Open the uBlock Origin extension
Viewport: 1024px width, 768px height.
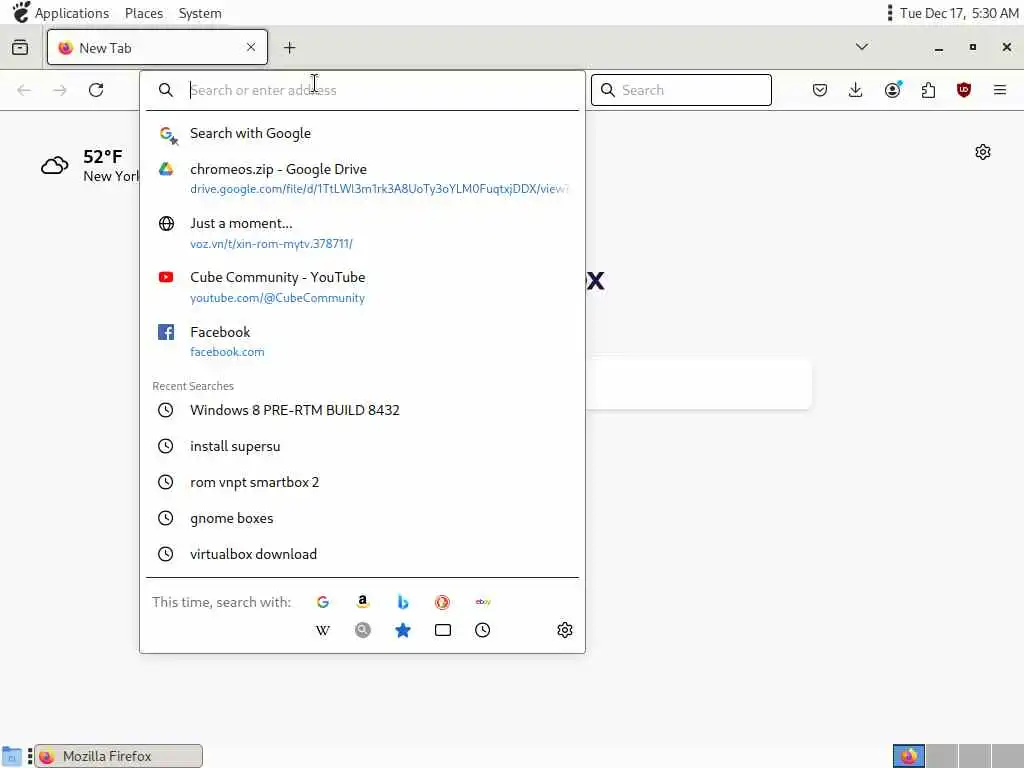964,90
